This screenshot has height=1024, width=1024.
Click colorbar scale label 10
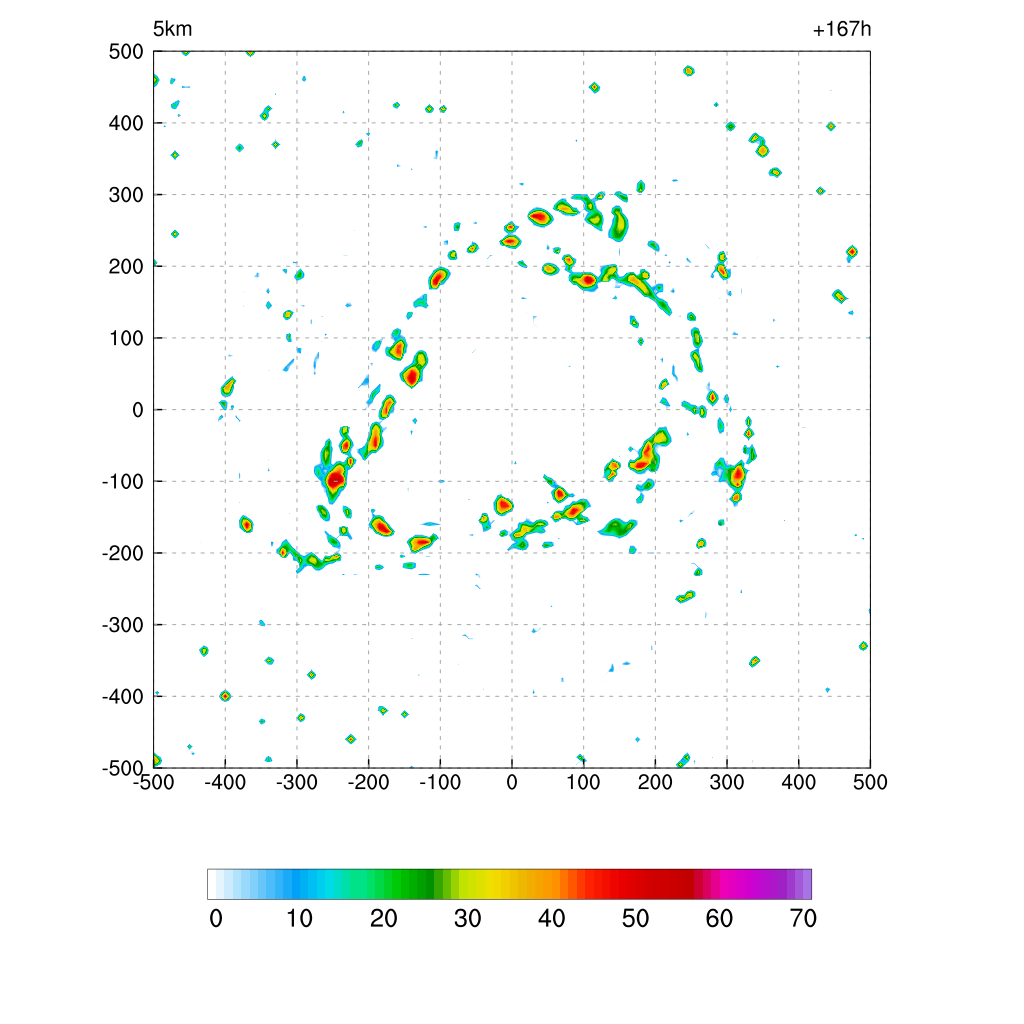click(300, 919)
